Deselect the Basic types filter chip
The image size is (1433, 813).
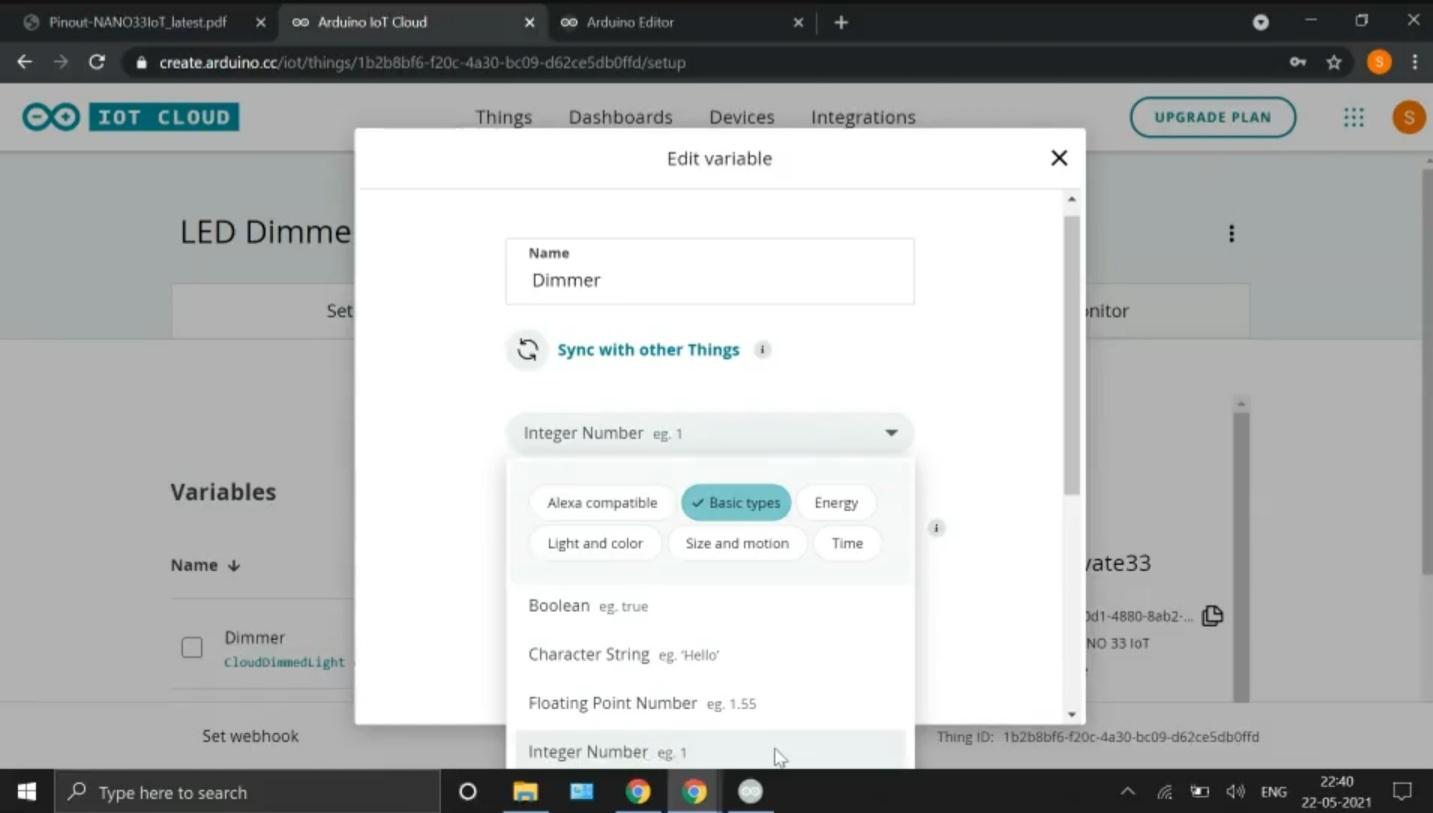pos(736,503)
